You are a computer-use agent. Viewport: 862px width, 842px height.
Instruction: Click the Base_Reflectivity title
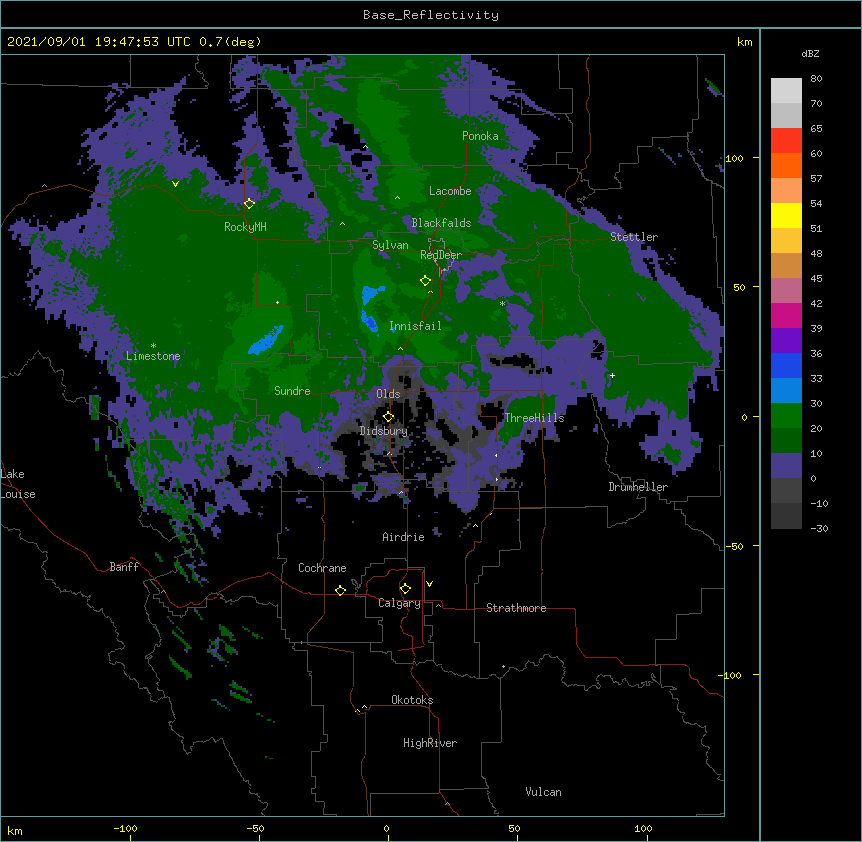click(x=431, y=15)
